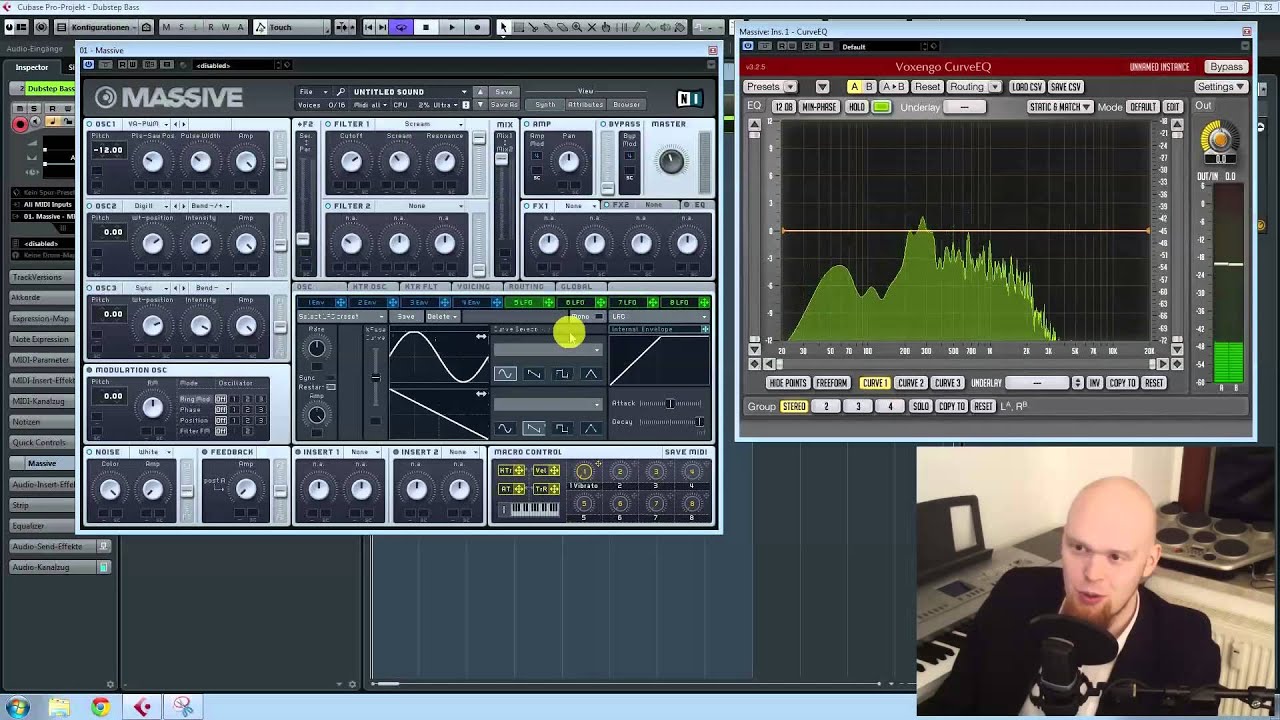Click the Native Instruments NI logo
Image resolution: width=1280 pixels, height=720 pixels.
689,98
